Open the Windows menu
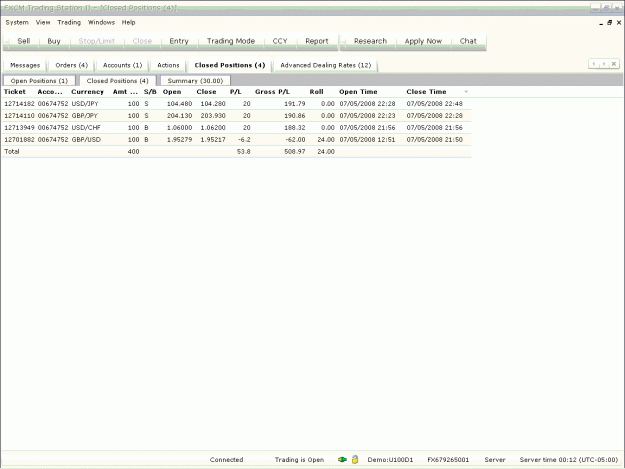The width and height of the screenshot is (625, 469). tap(101, 22)
